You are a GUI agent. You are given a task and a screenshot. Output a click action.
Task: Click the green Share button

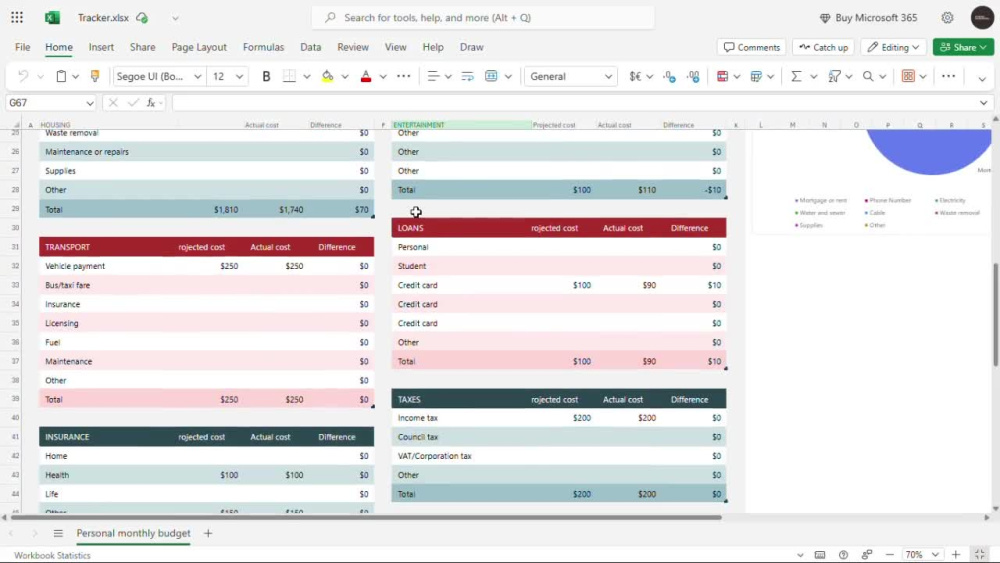click(x=963, y=47)
